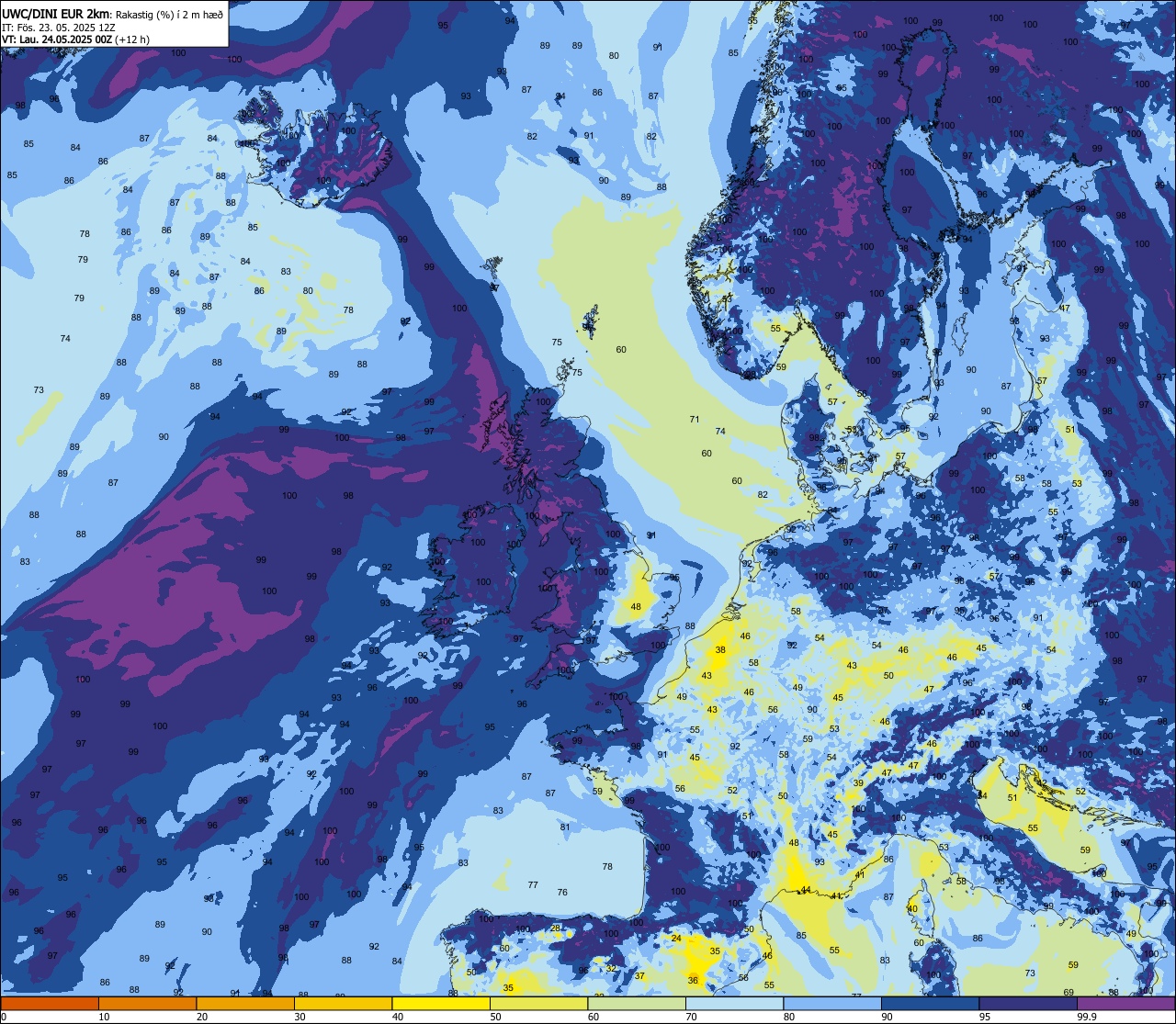Screen dimensions: 1176x1024
Task: Click the pale blue 70–80 legend swatch
Action: (734, 1003)
